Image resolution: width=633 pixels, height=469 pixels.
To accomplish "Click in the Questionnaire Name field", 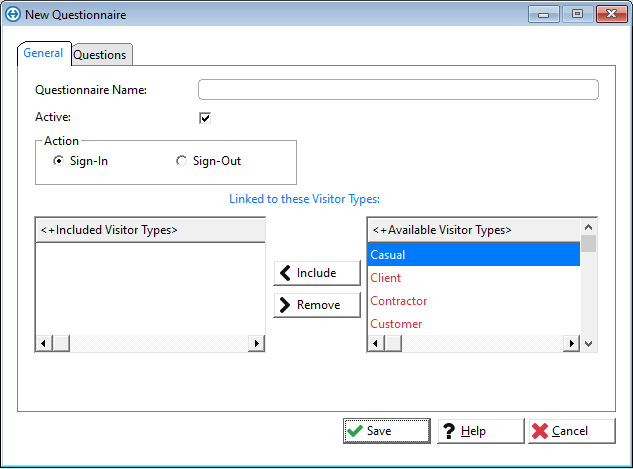I will click(398, 90).
